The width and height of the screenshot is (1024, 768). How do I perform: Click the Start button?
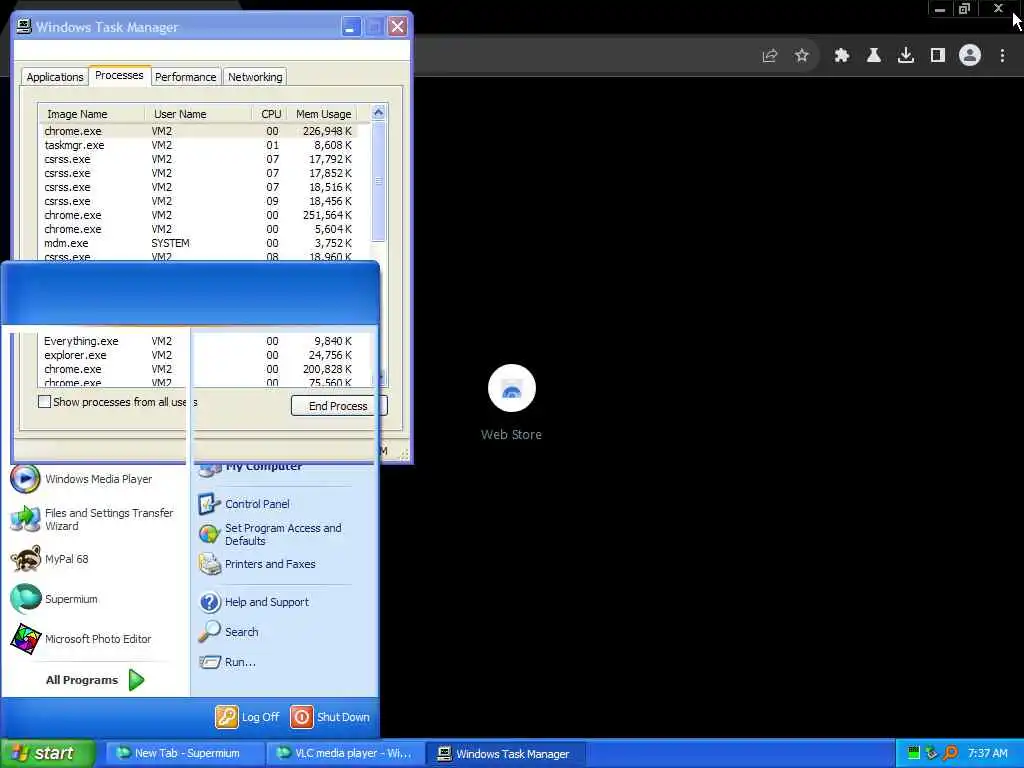(x=47, y=753)
